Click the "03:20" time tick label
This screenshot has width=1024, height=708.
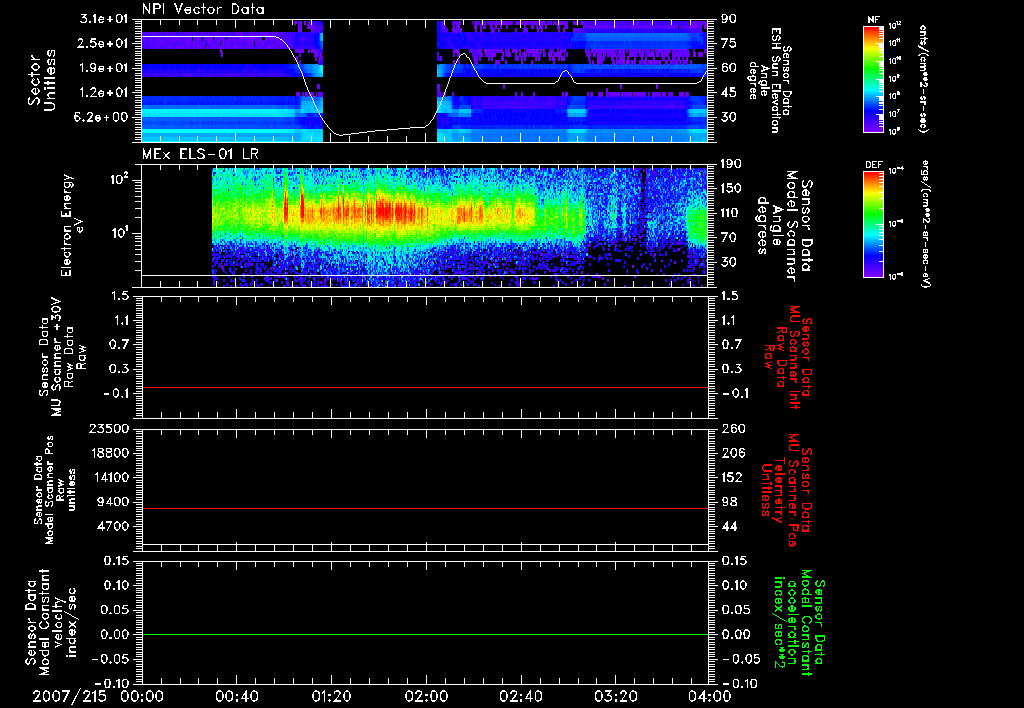(615, 696)
